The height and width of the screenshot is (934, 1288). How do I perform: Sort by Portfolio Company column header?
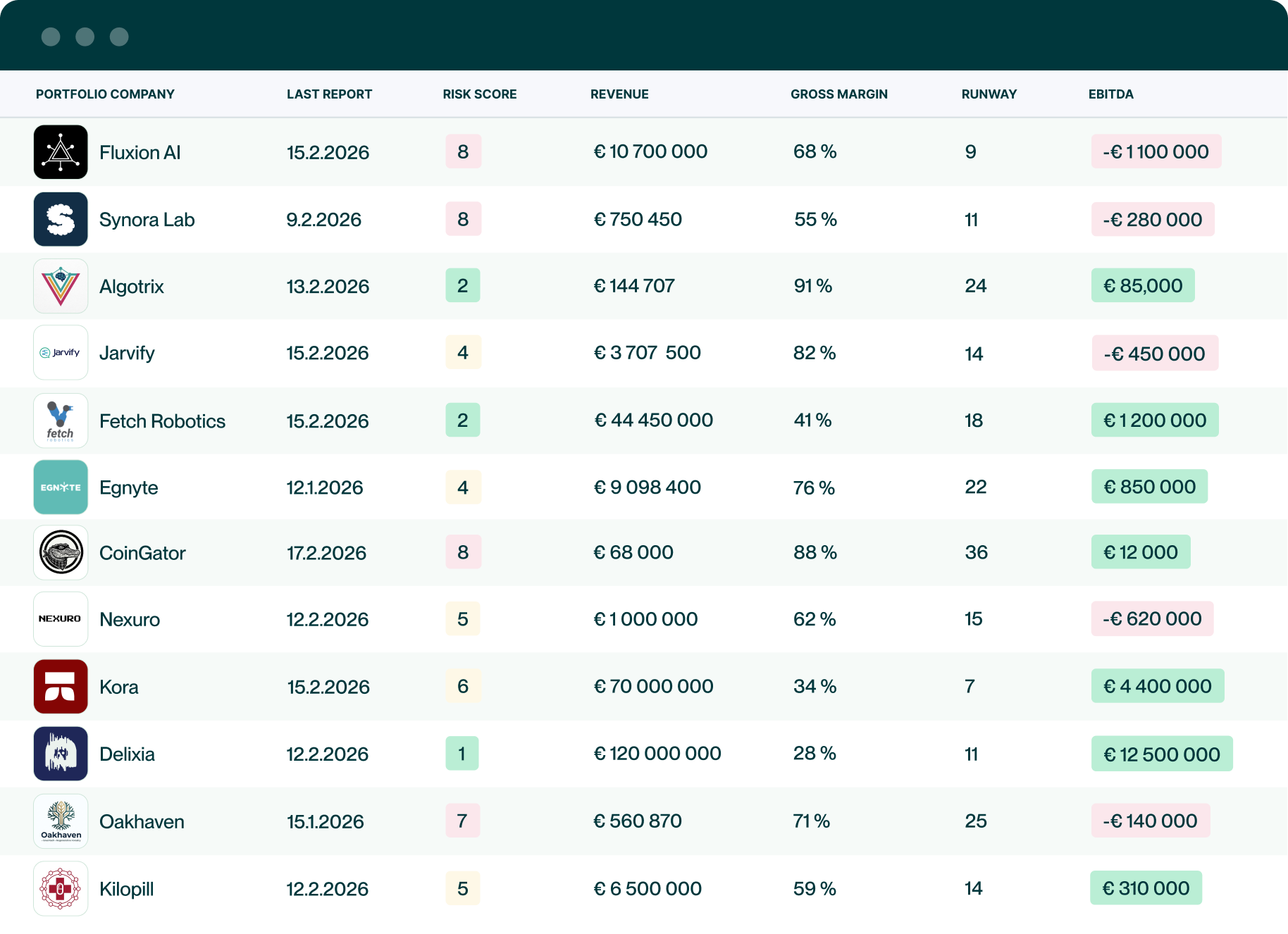105,94
